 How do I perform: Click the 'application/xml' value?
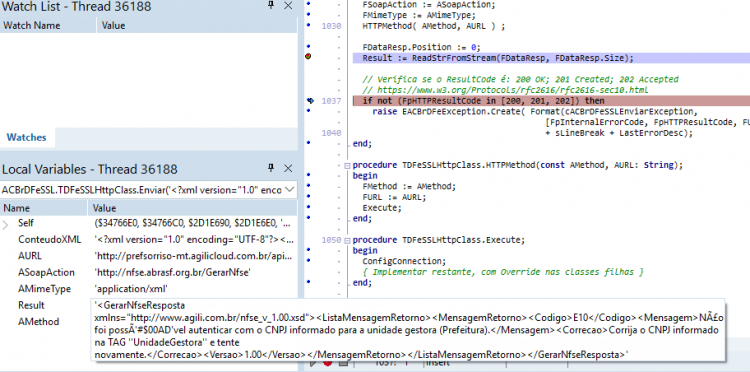tap(132, 289)
